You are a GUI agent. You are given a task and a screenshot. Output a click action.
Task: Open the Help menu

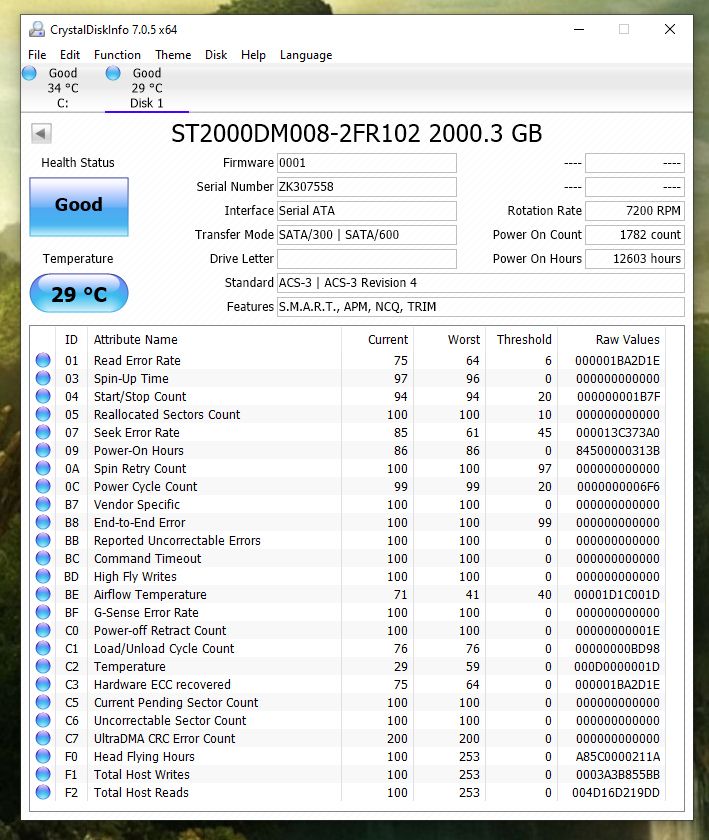[x=253, y=55]
